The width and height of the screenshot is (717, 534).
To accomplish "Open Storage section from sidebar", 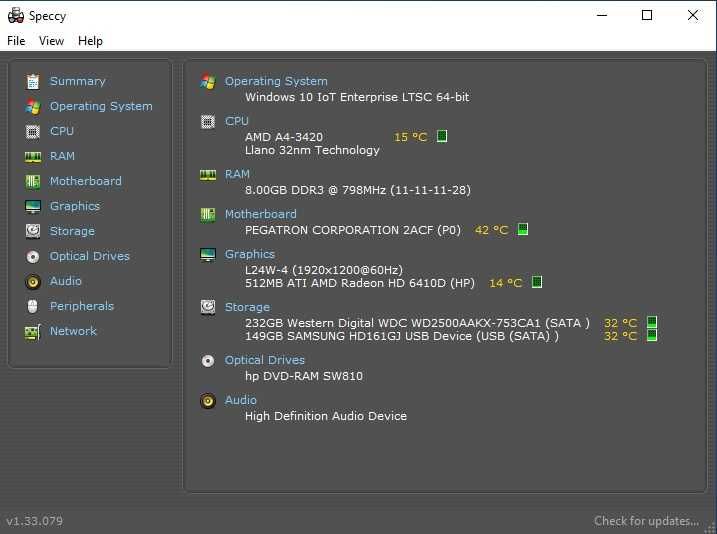I will pyautogui.click(x=72, y=231).
